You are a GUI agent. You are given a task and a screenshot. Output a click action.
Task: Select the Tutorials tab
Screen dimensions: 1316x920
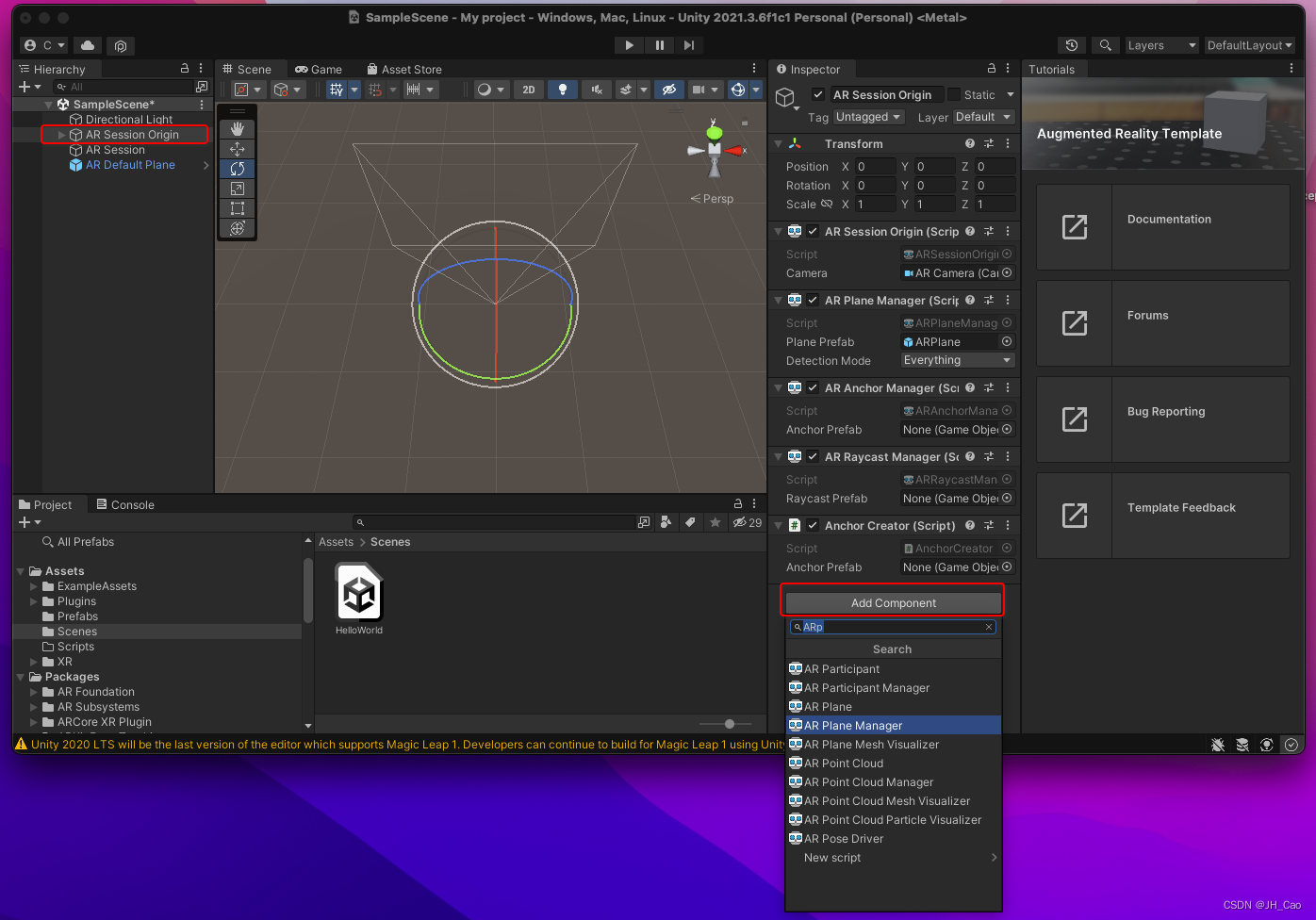1051,69
